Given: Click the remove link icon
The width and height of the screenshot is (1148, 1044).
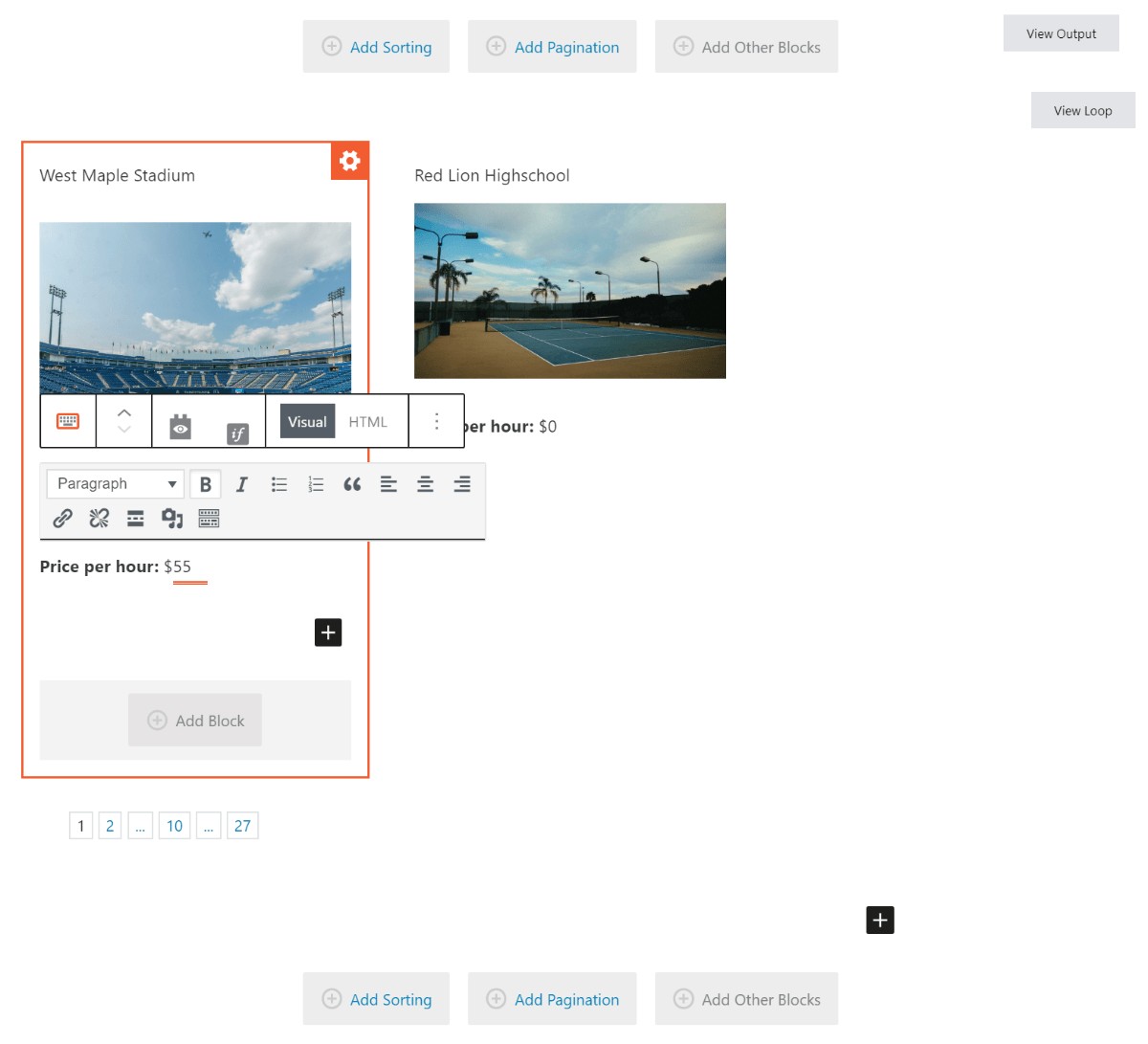Looking at the screenshot, I should pos(99,519).
